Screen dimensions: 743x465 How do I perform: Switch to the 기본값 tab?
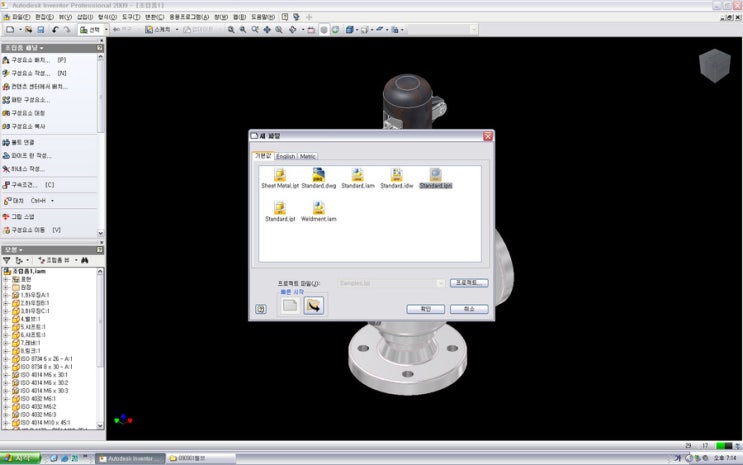pos(263,155)
